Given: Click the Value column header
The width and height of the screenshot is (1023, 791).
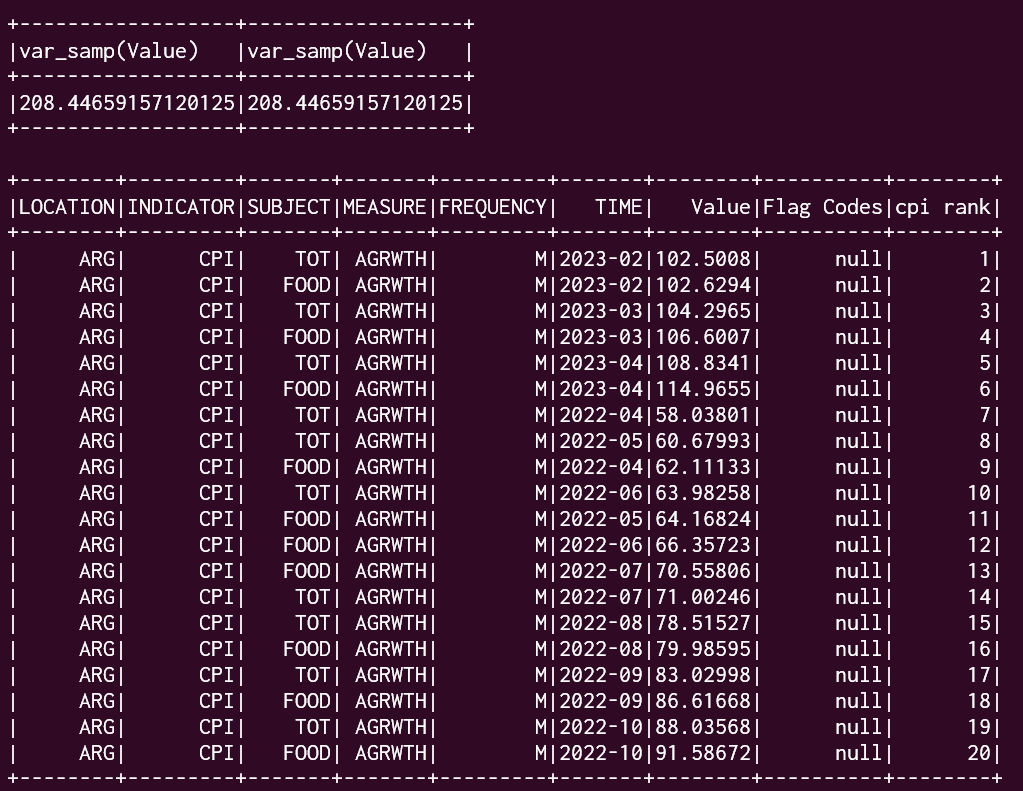Looking at the screenshot, I should pos(720,207).
